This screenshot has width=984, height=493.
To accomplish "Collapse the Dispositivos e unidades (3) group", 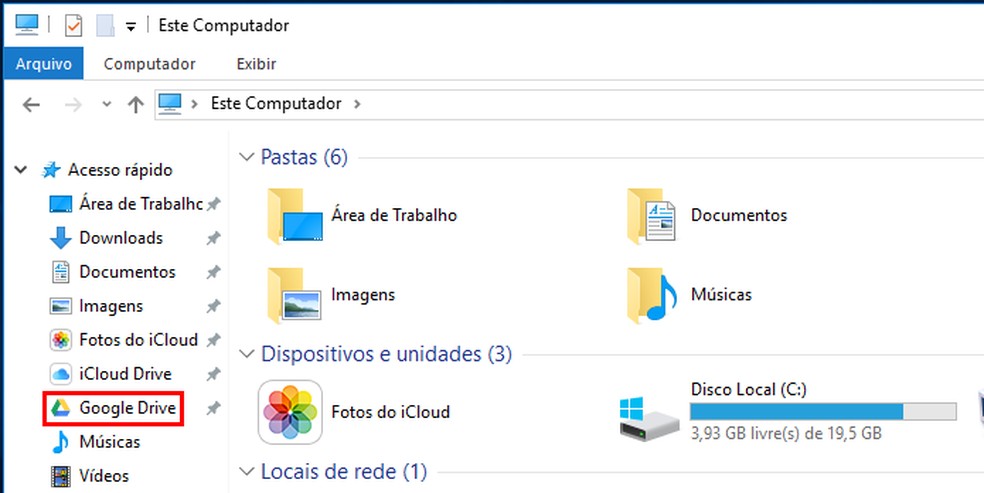I will pyautogui.click(x=247, y=354).
